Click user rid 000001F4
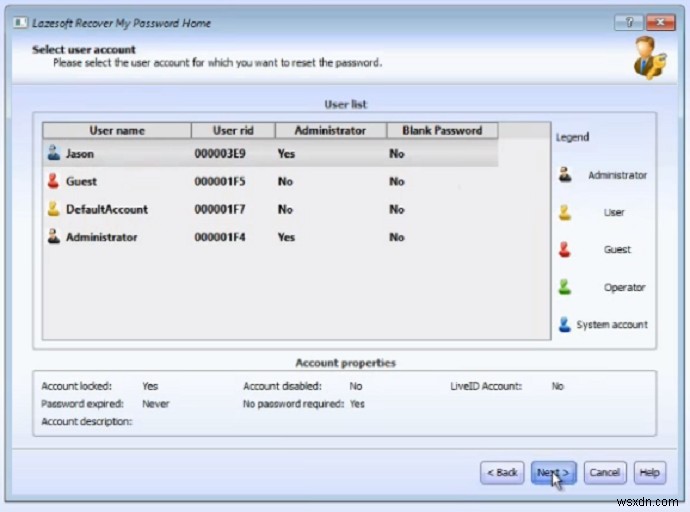The height and width of the screenshot is (512, 690). [x=220, y=237]
